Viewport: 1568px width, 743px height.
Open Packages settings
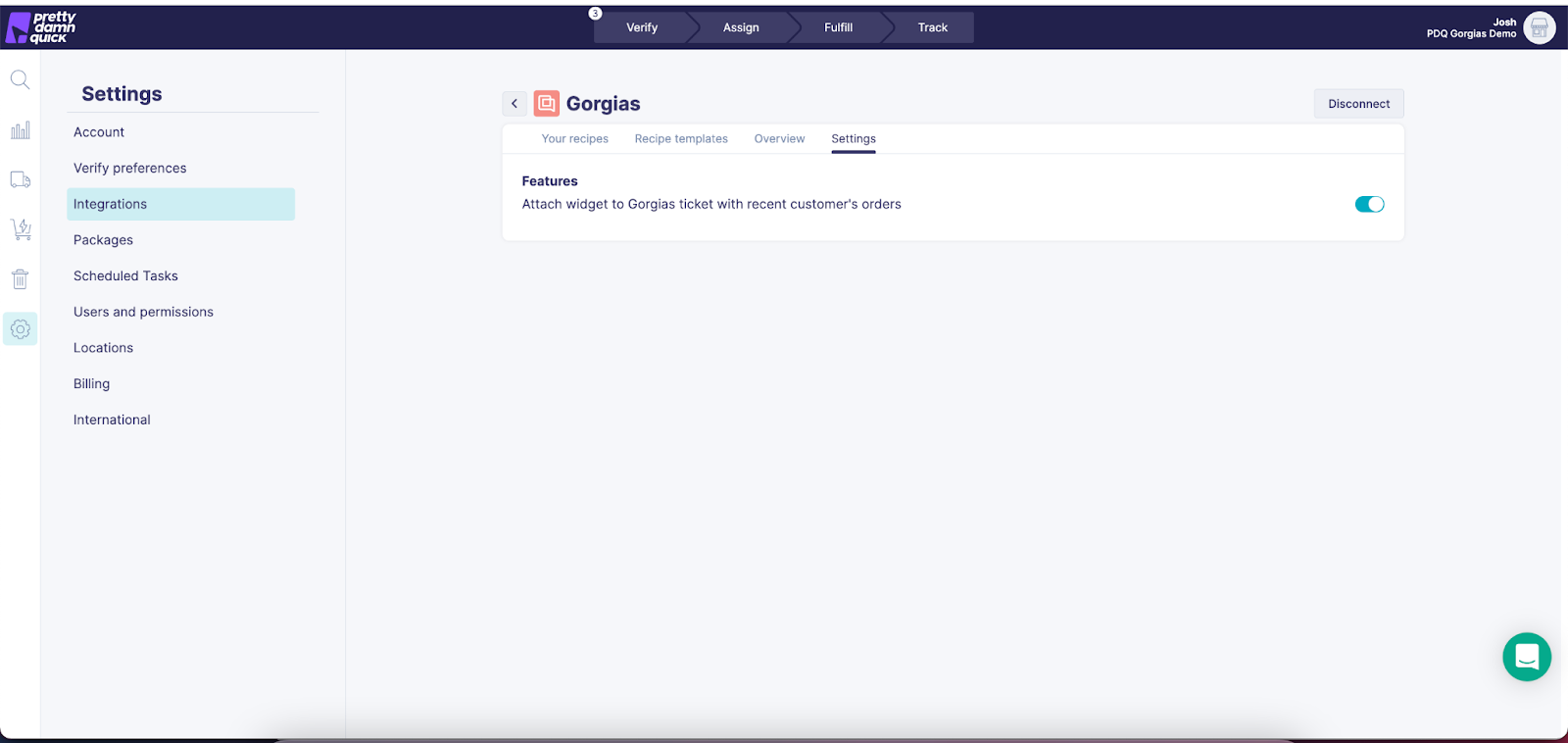(x=103, y=240)
